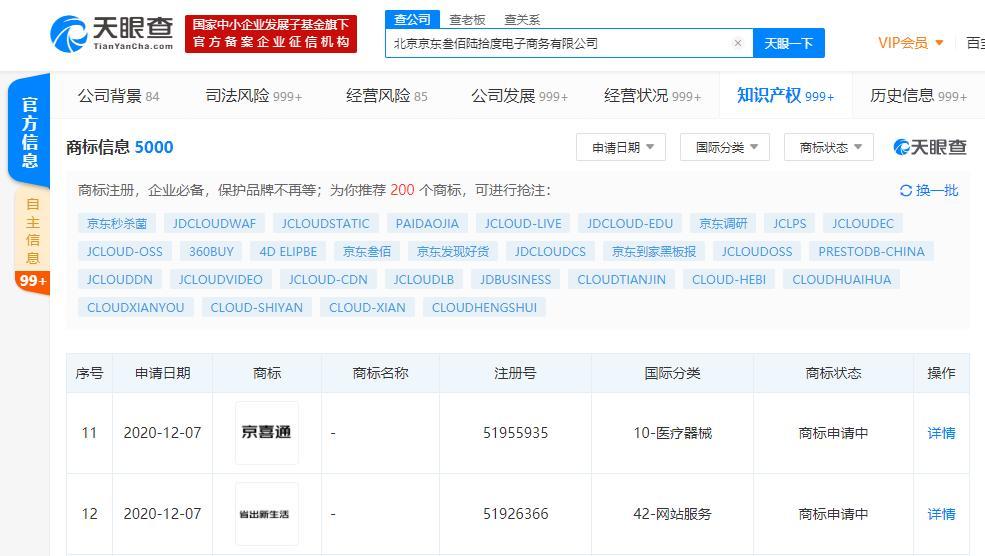Select the JCLOUDDN trademark tag

tap(119, 280)
